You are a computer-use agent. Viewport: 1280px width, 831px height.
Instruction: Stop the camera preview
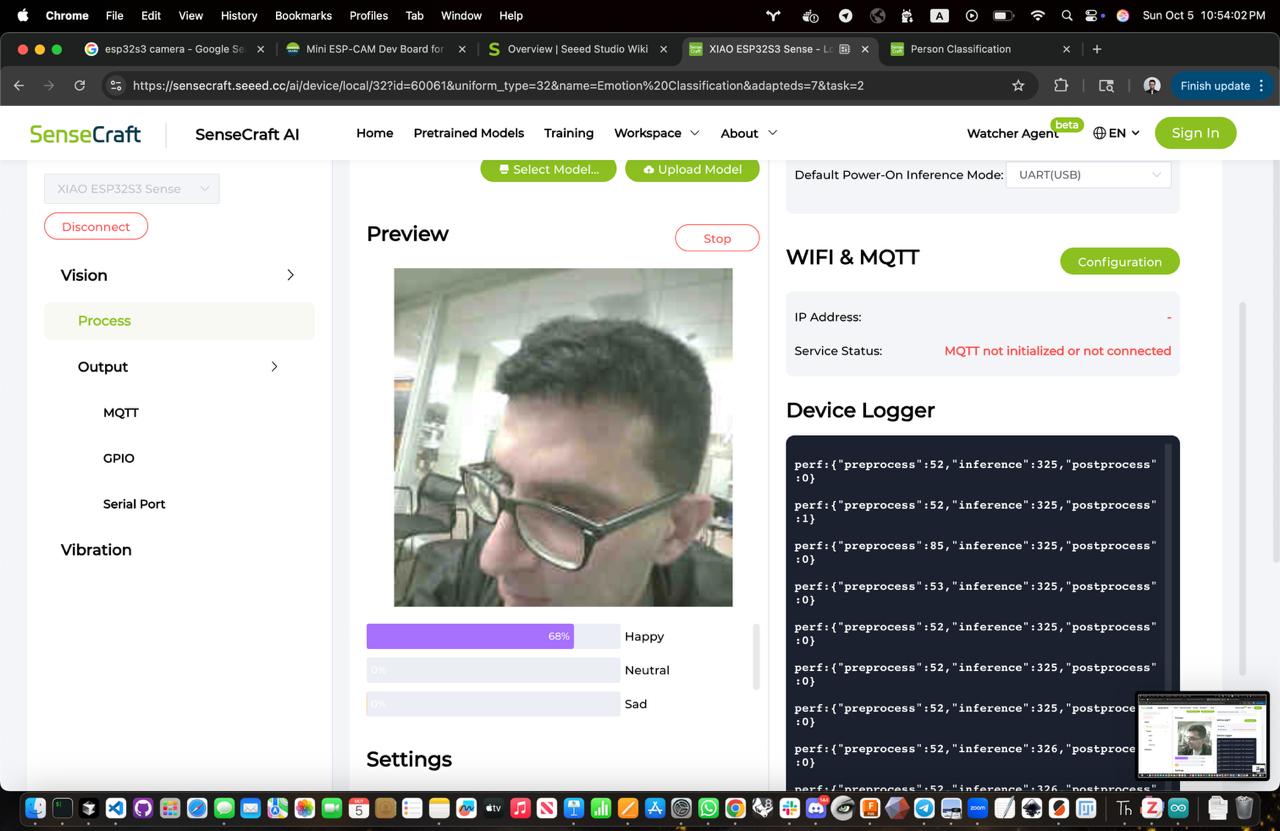(x=717, y=238)
